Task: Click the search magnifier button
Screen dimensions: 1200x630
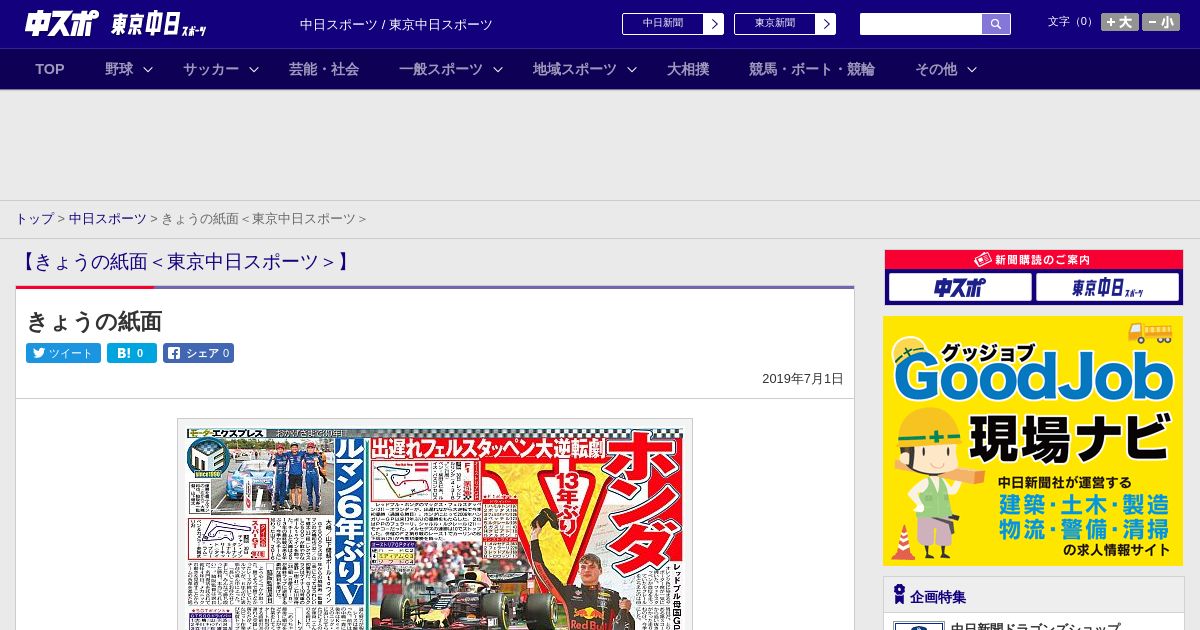Action: pos(996,24)
